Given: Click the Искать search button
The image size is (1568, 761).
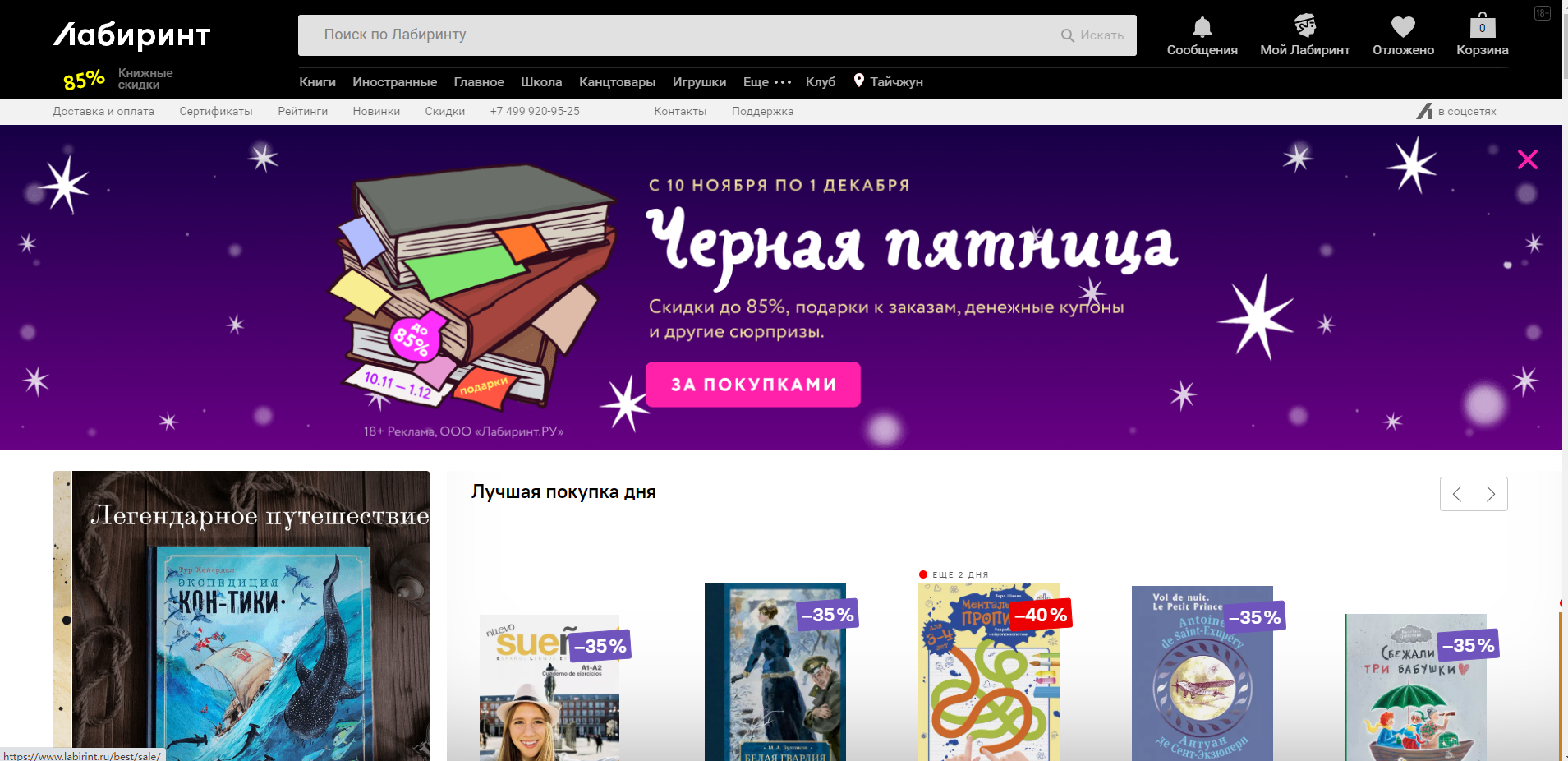Looking at the screenshot, I should [x=1092, y=35].
